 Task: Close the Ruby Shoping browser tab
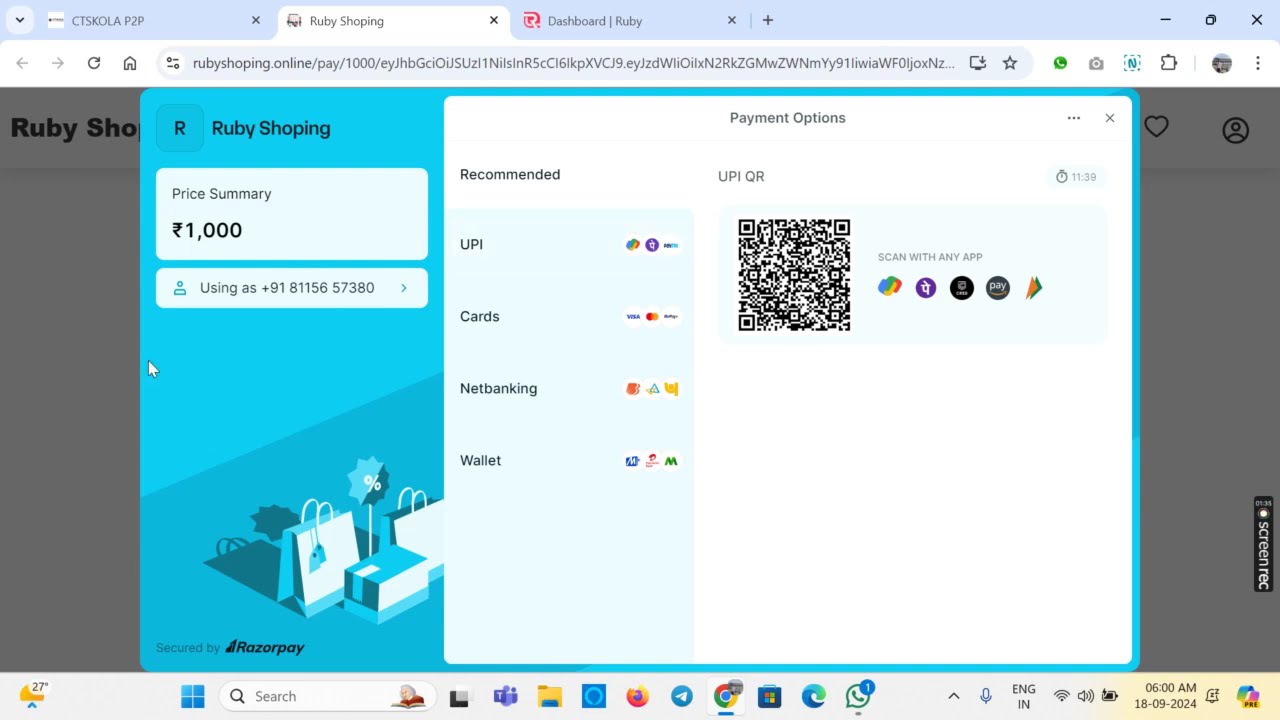[494, 20]
